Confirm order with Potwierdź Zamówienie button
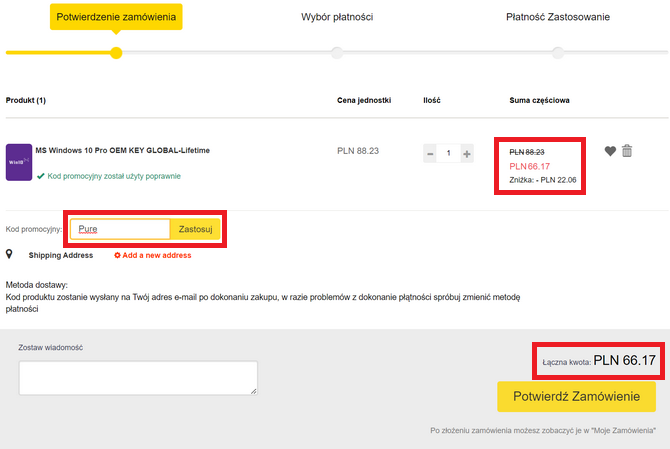This screenshot has height=449, width=670. coord(576,396)
